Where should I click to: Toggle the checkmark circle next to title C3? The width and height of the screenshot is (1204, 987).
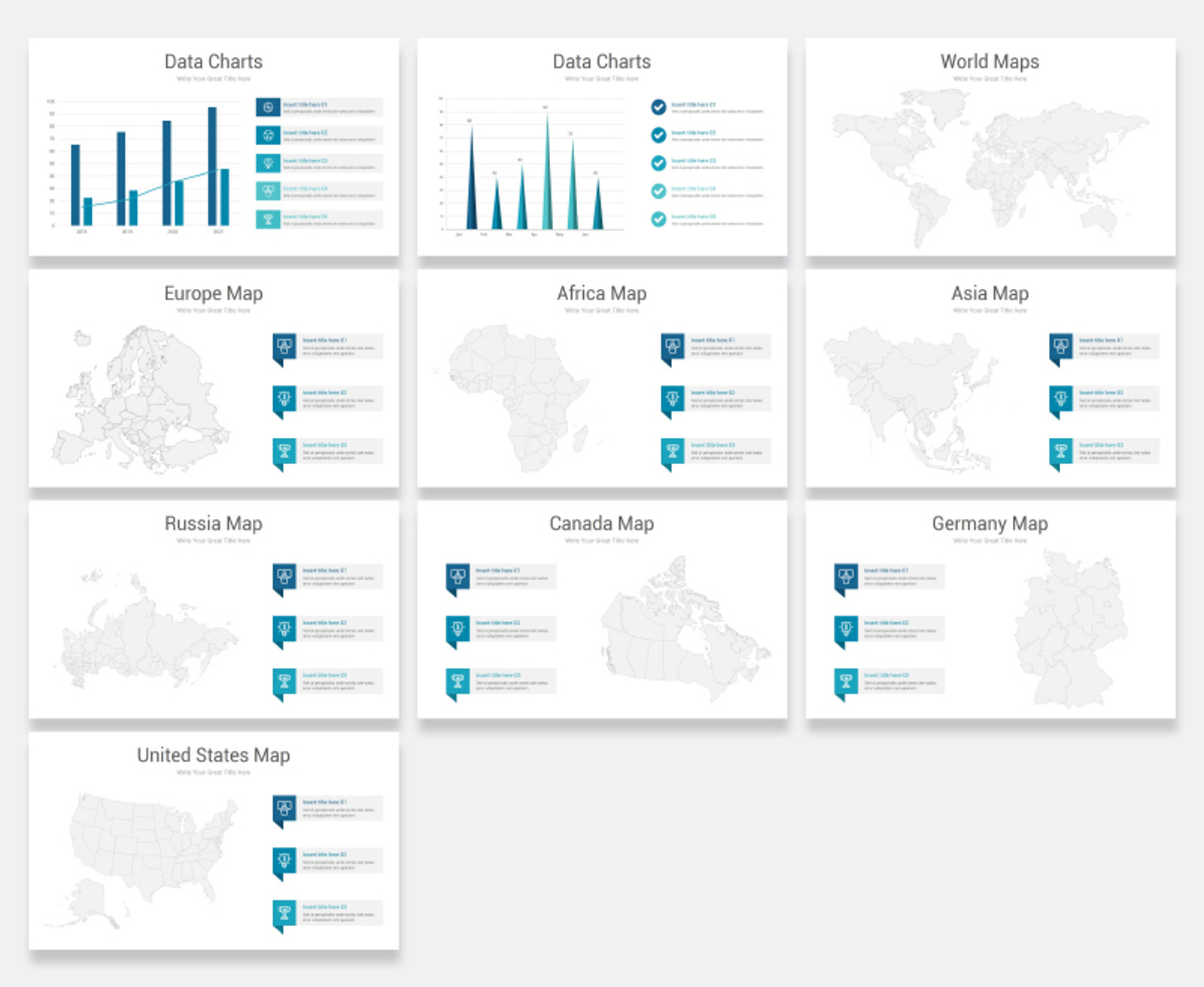pos(658,162)
